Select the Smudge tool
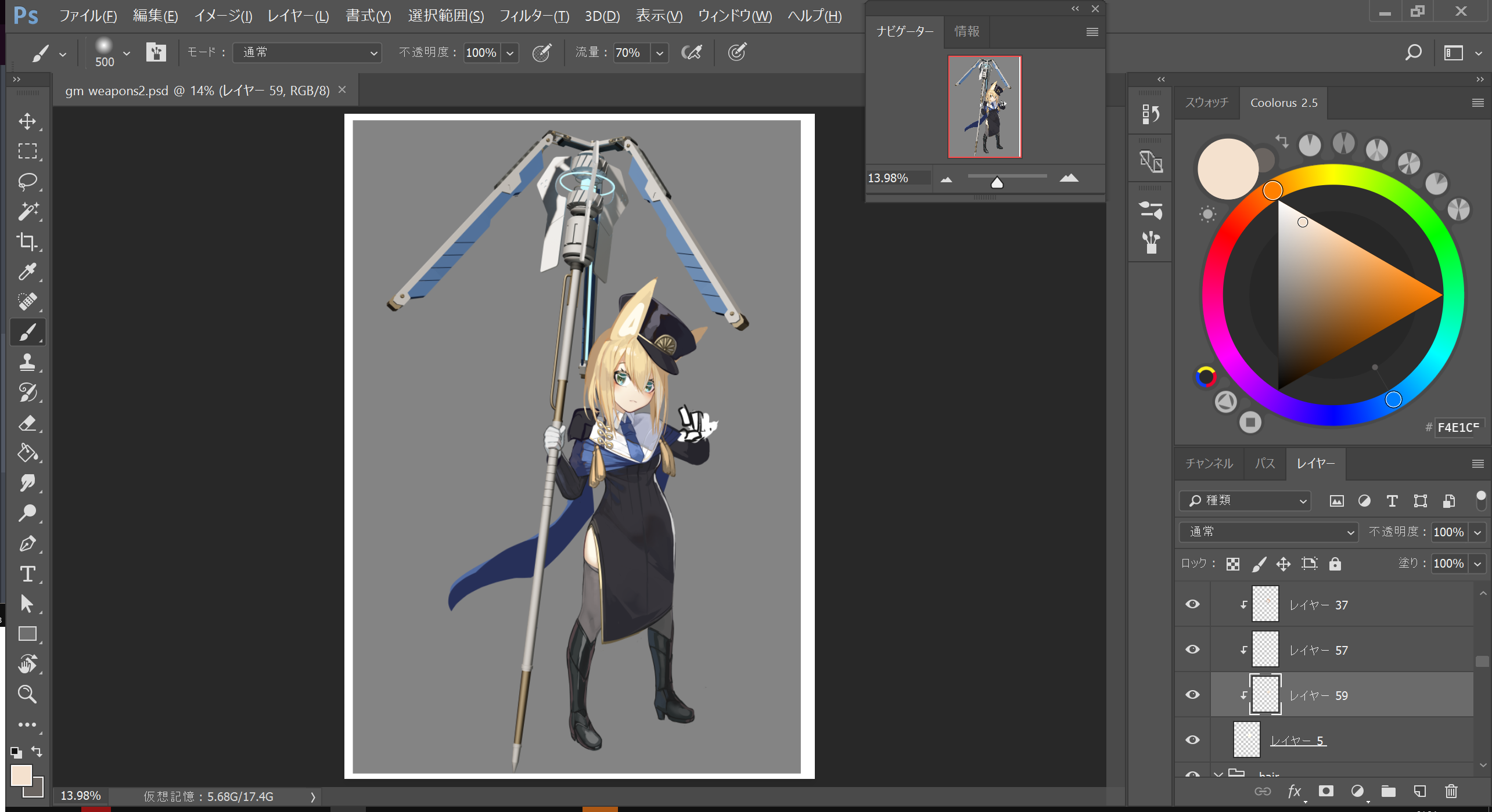This screenshot has height=812, width=1492. pyautogui.click(x=27, y=483)
